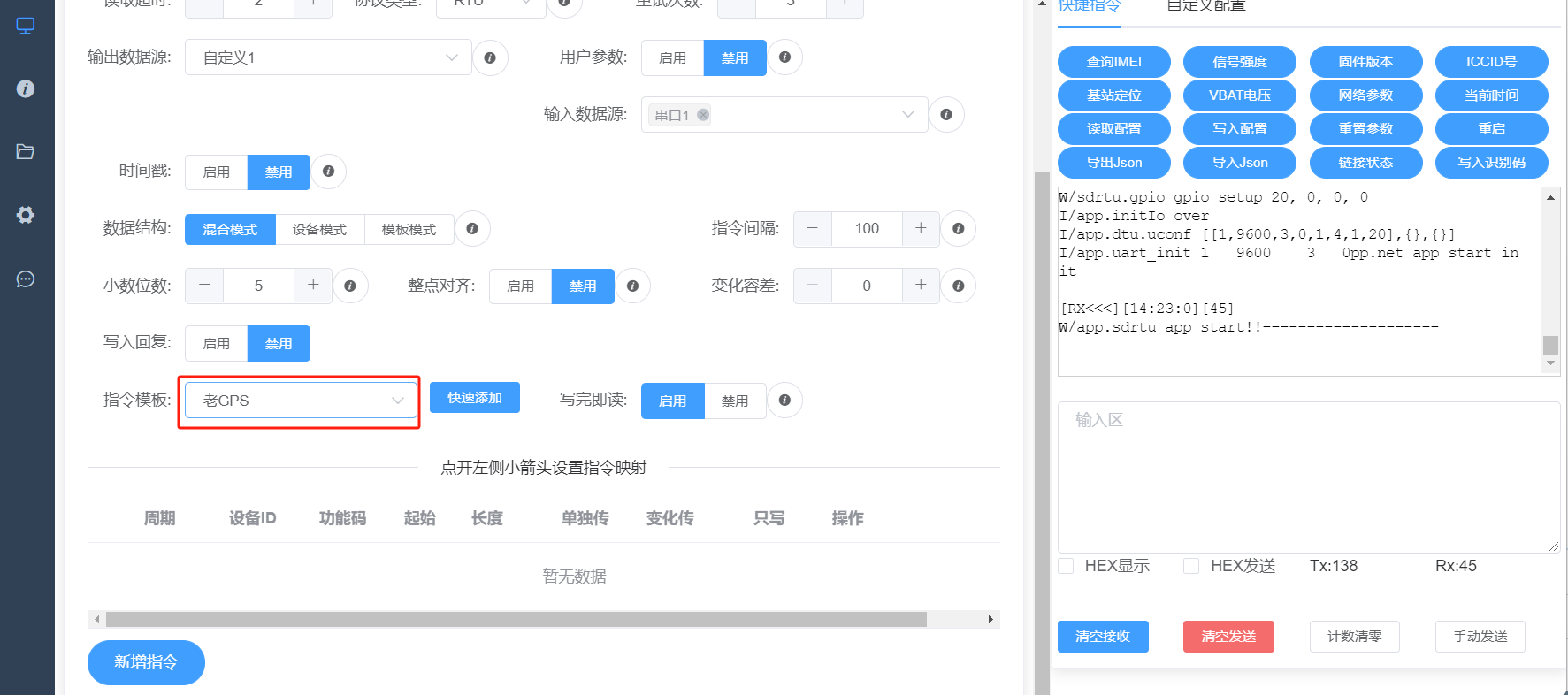Select 混合模式 for 数据结构
This screenshot has height=695, width=1568.
[230, 229]
